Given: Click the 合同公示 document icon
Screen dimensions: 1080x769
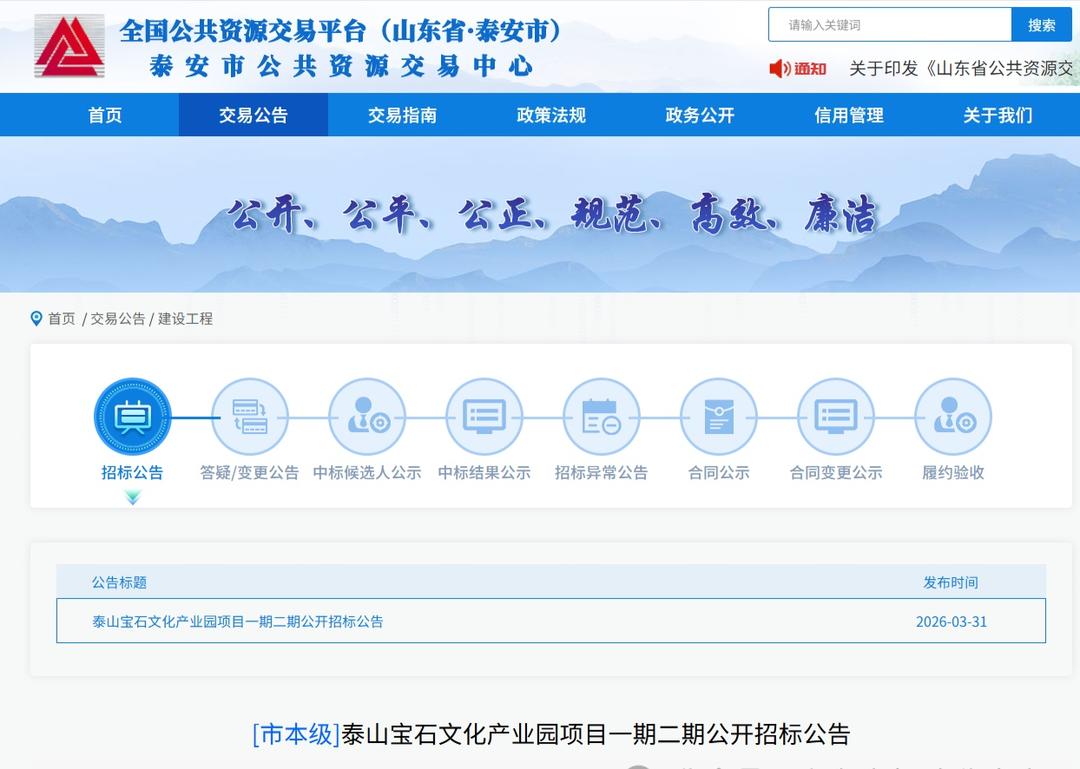Looking at the screenshot, I should [718, 416].
